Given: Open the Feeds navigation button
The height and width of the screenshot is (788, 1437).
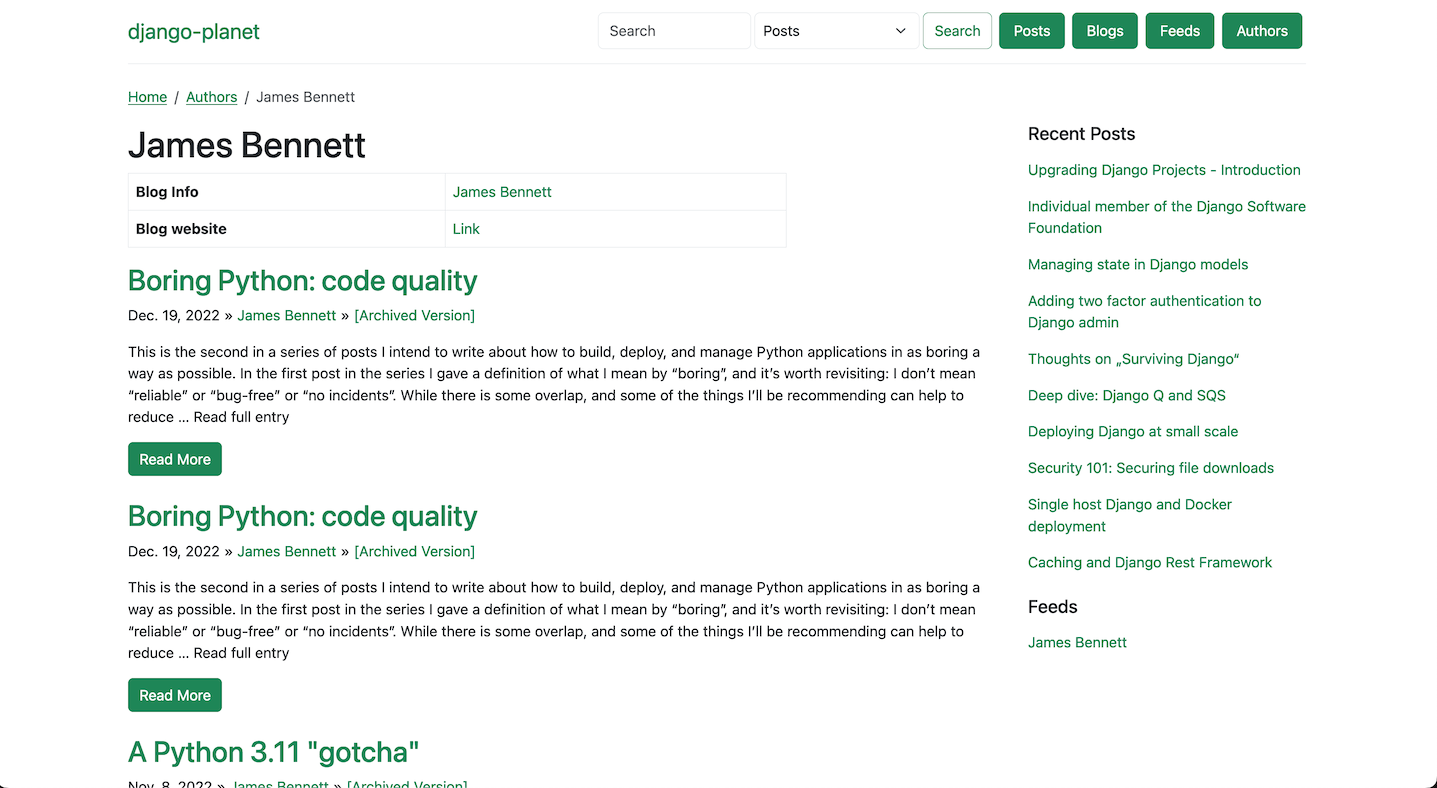Looking at the screenshot, I should [1179, 31].
